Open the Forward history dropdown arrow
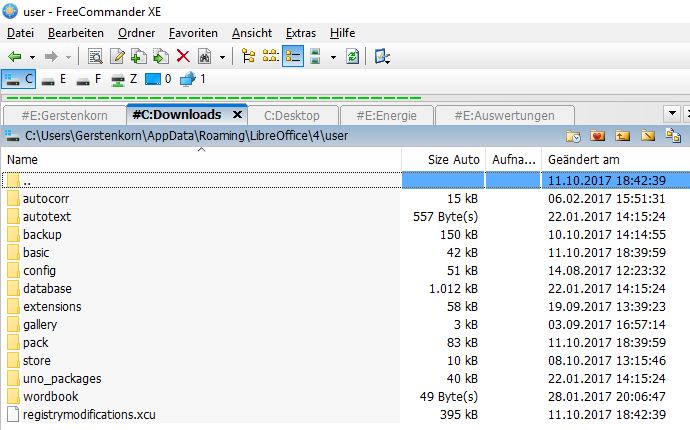The image size is (690, 430). point(68,57)
